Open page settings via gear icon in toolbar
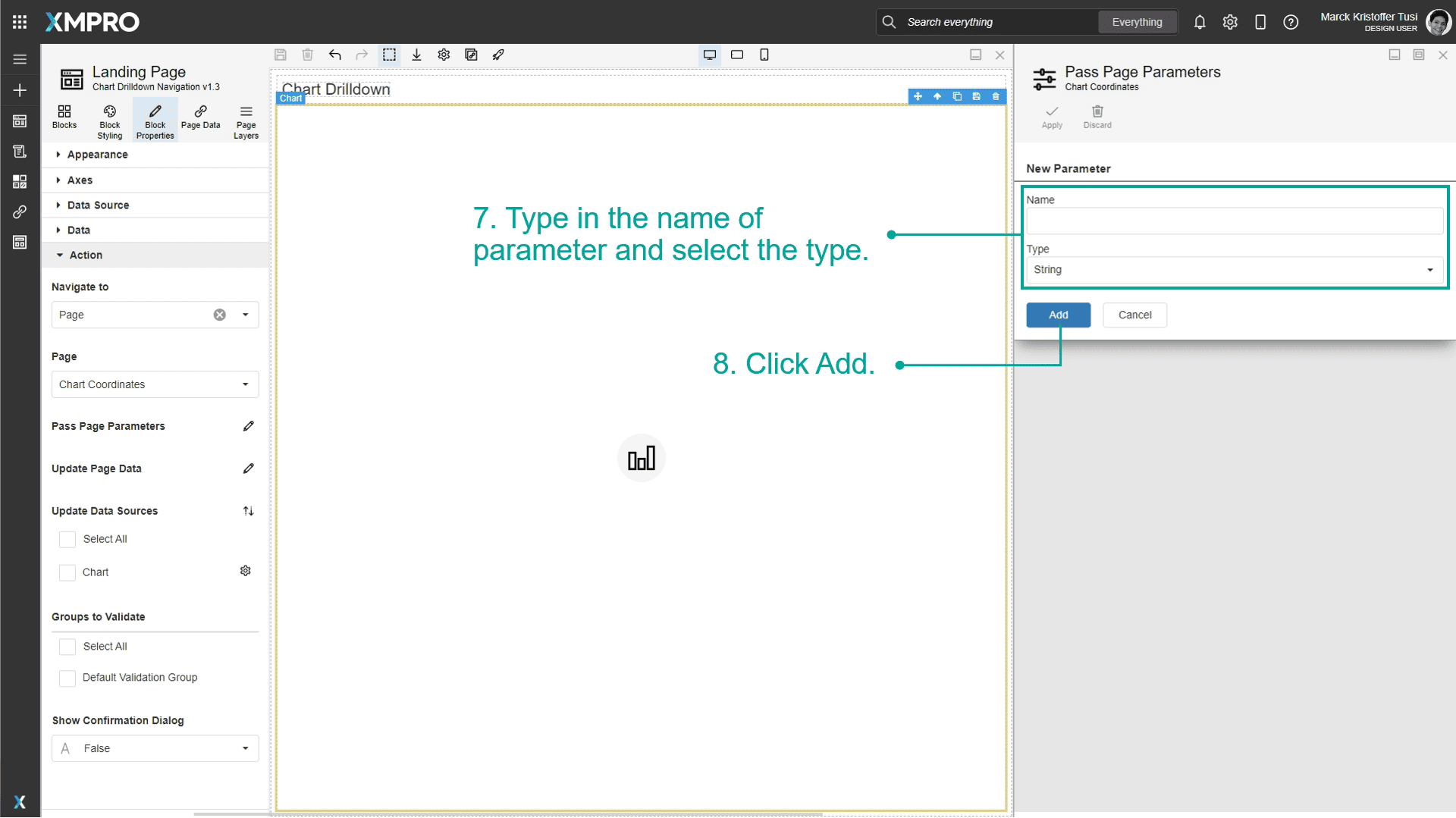Image resolution: width=1456 pixels, height=818 pixels. pyautogui.click(x=444, y=55)
